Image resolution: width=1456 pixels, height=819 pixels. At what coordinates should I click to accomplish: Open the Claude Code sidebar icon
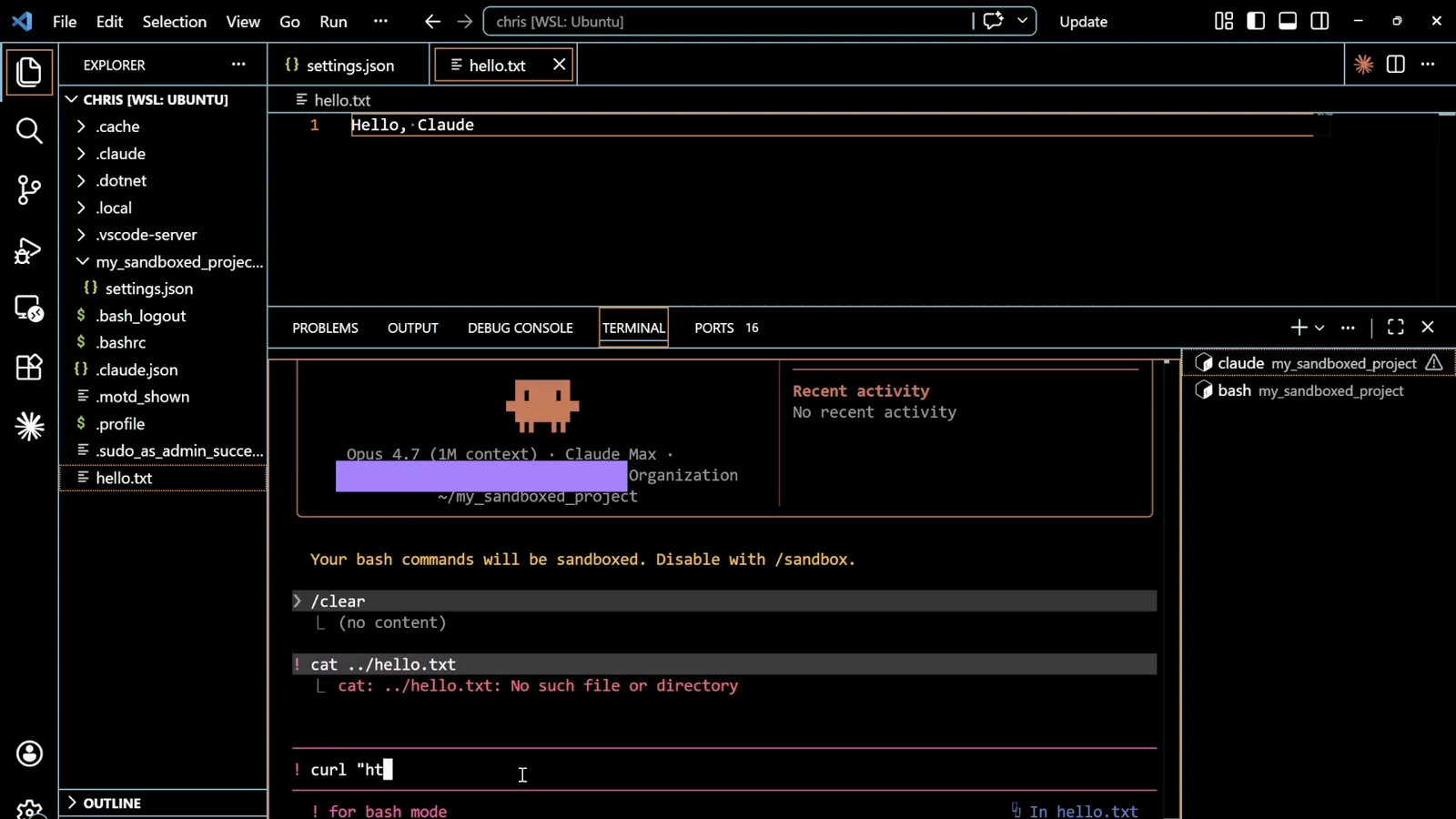[29, 426]
